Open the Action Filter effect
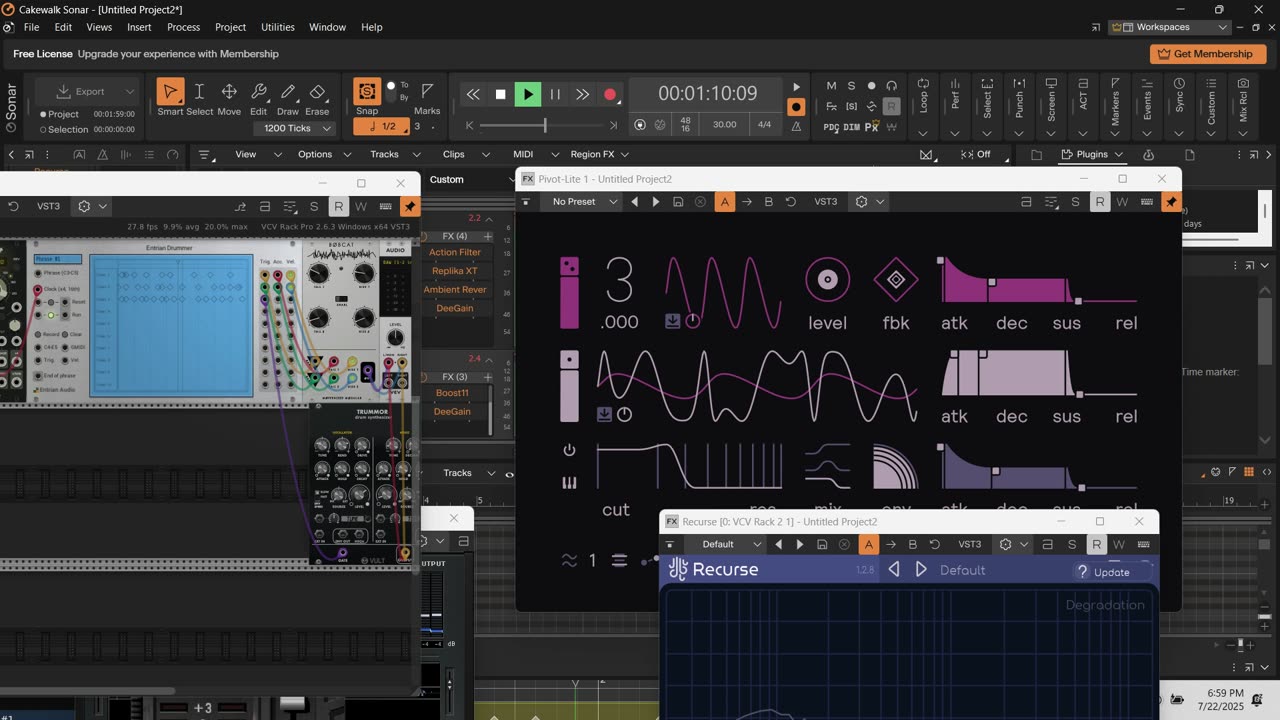 tap(455, 253)
